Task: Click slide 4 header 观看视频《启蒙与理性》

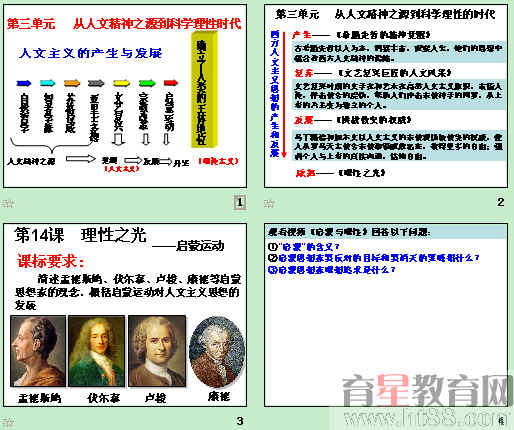Action: 349,232
